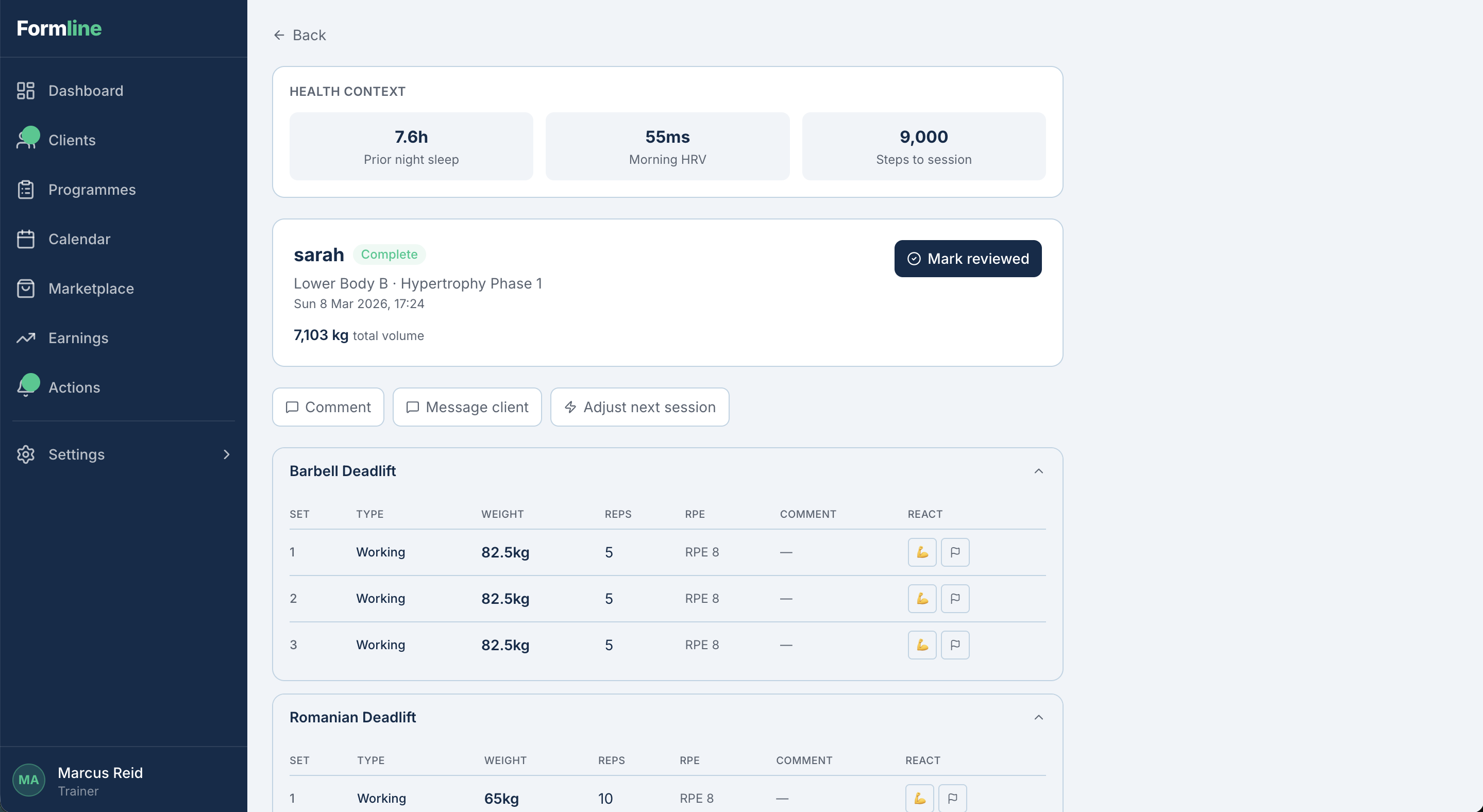This screenshot has width=1483, height=812.
Task: Open the Calendar sidebar icon
Action: [25, 239]
